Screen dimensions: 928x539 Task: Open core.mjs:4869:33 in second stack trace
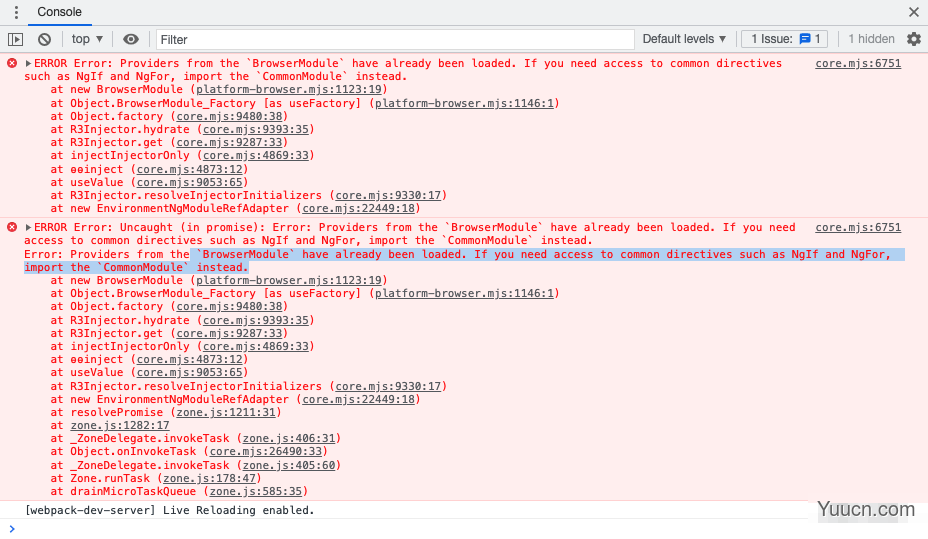point(256,346)
